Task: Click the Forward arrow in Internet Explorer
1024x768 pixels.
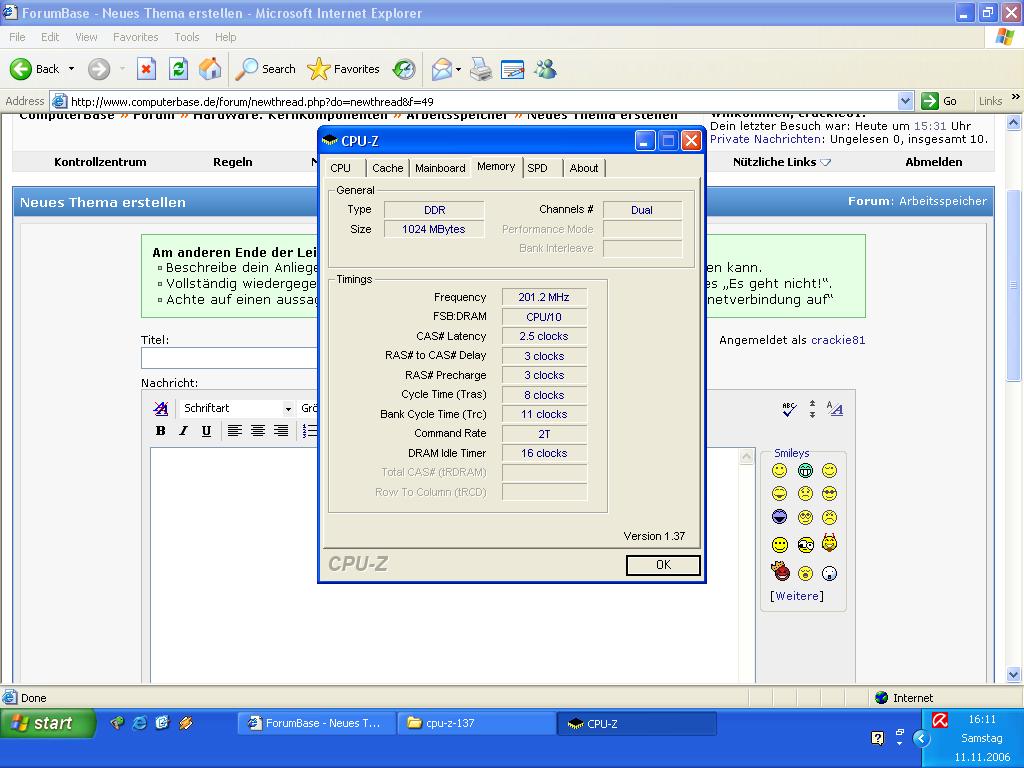Action: [x=99, y=69]
